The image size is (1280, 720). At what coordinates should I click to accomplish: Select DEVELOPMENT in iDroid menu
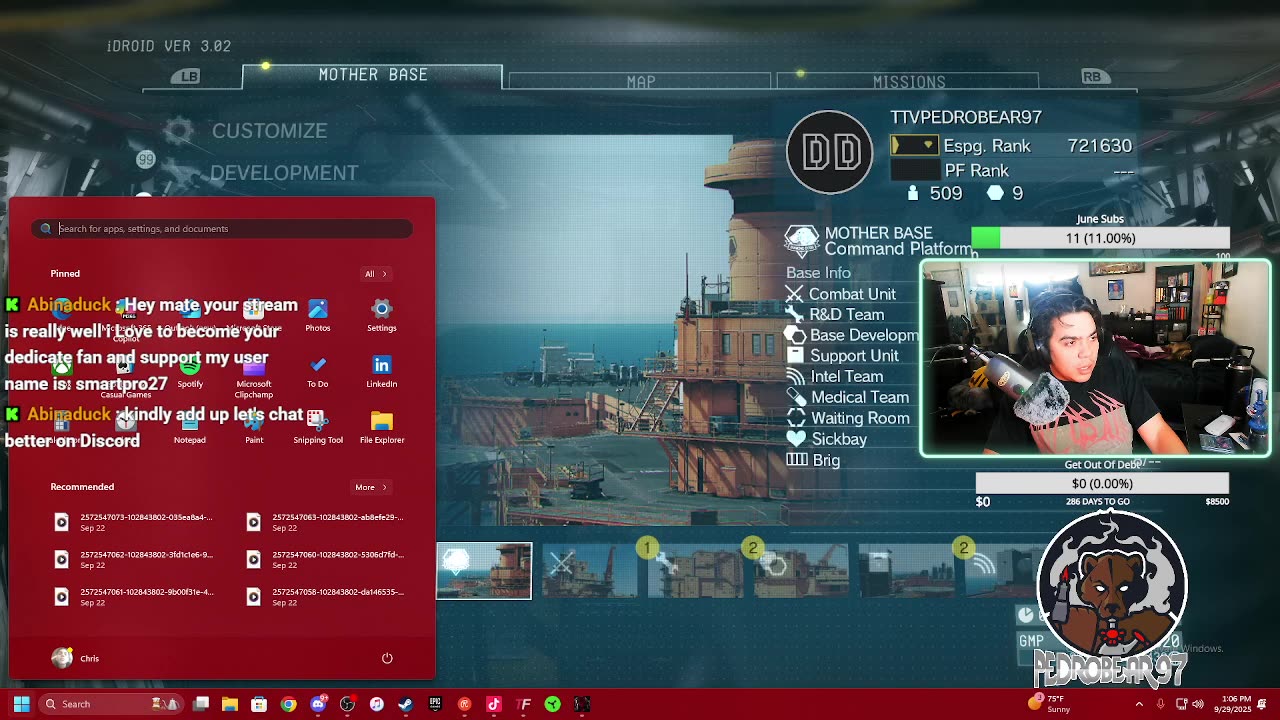[284, 173]
